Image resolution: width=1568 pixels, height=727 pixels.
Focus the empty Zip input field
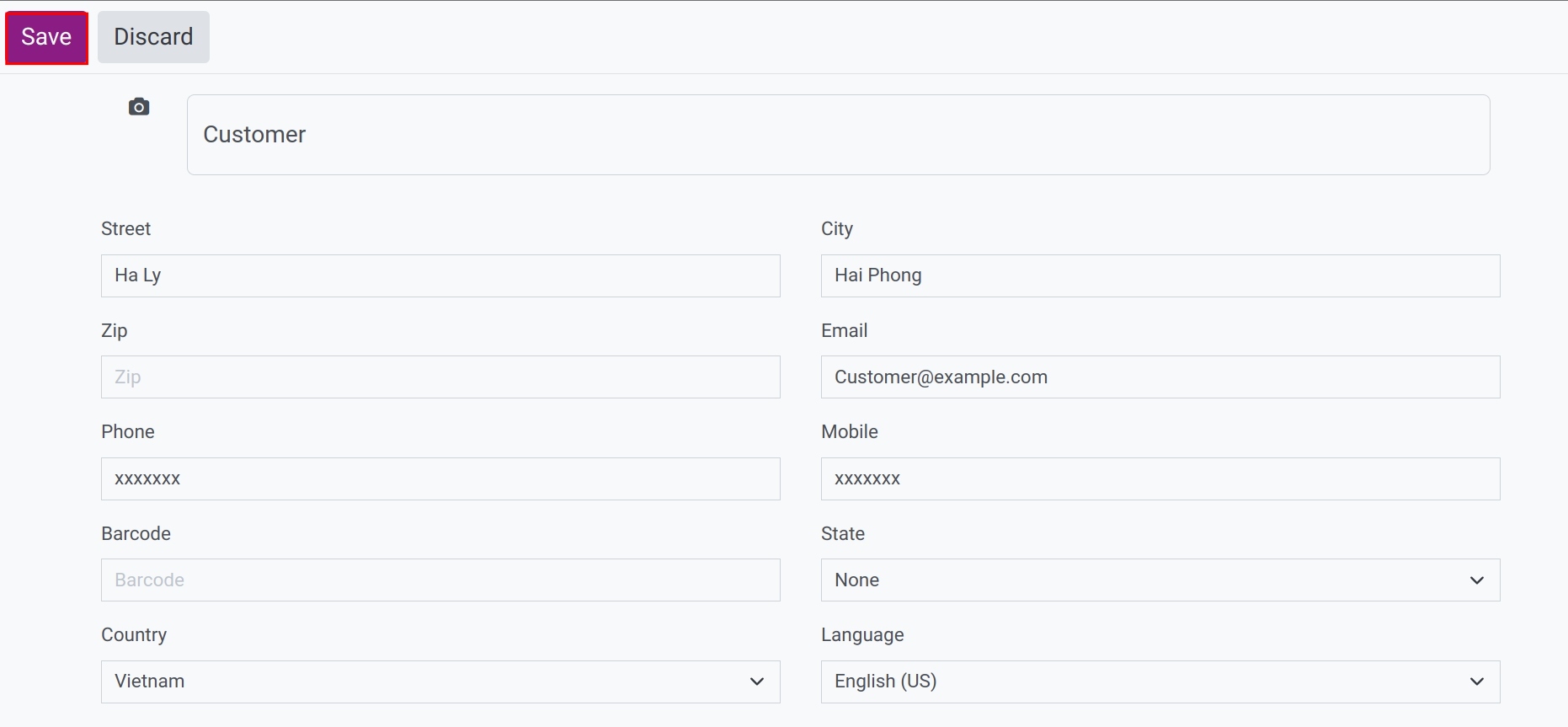(440, 377)
